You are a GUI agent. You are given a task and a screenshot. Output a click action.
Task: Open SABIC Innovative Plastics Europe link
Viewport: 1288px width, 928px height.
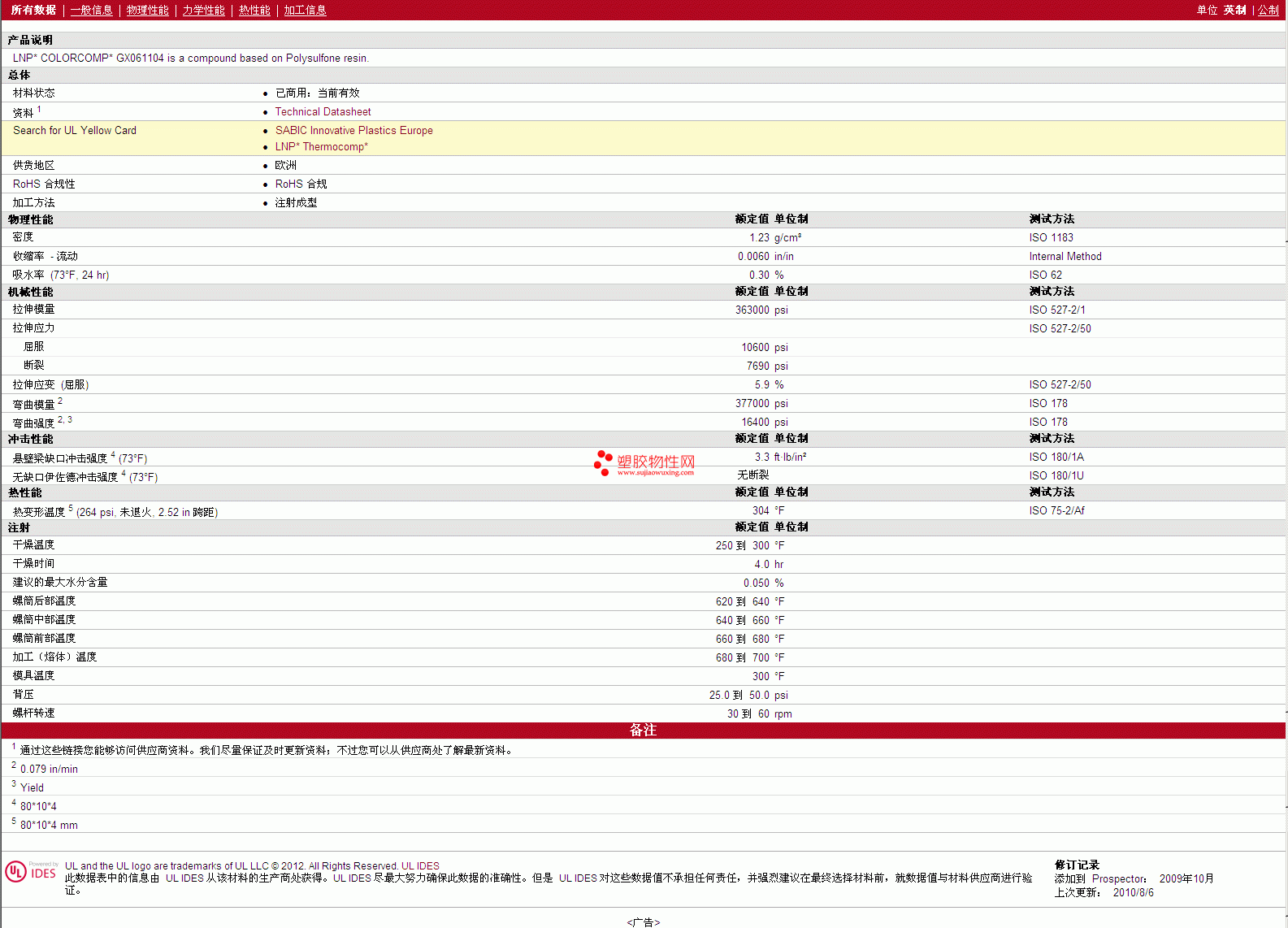pos(353,131)
